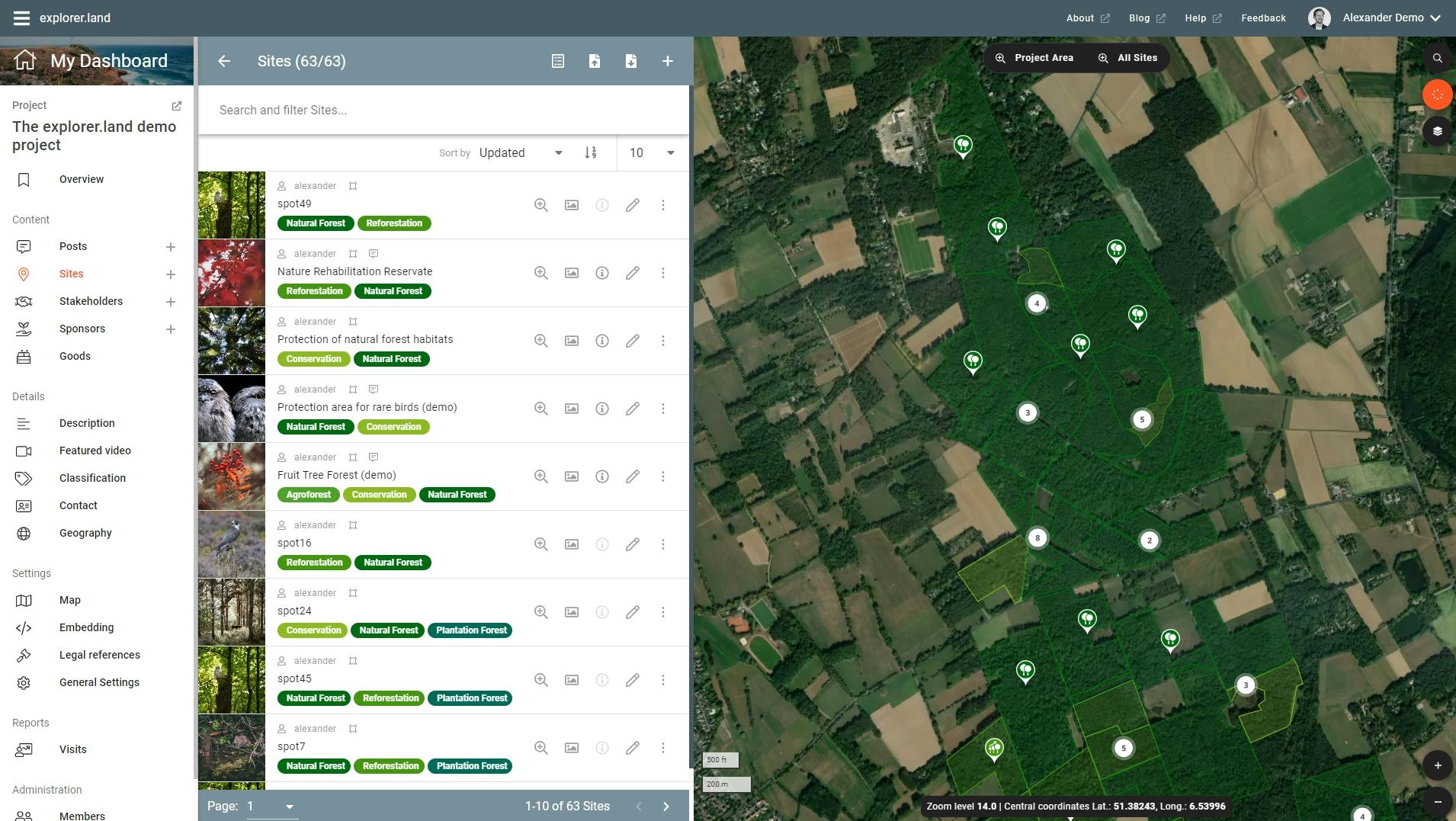This screenshot has width=1456, height=821.
Task: Edit Nature Rehabilitation Reservate with the pencil icon
Action: pos(633,272)
